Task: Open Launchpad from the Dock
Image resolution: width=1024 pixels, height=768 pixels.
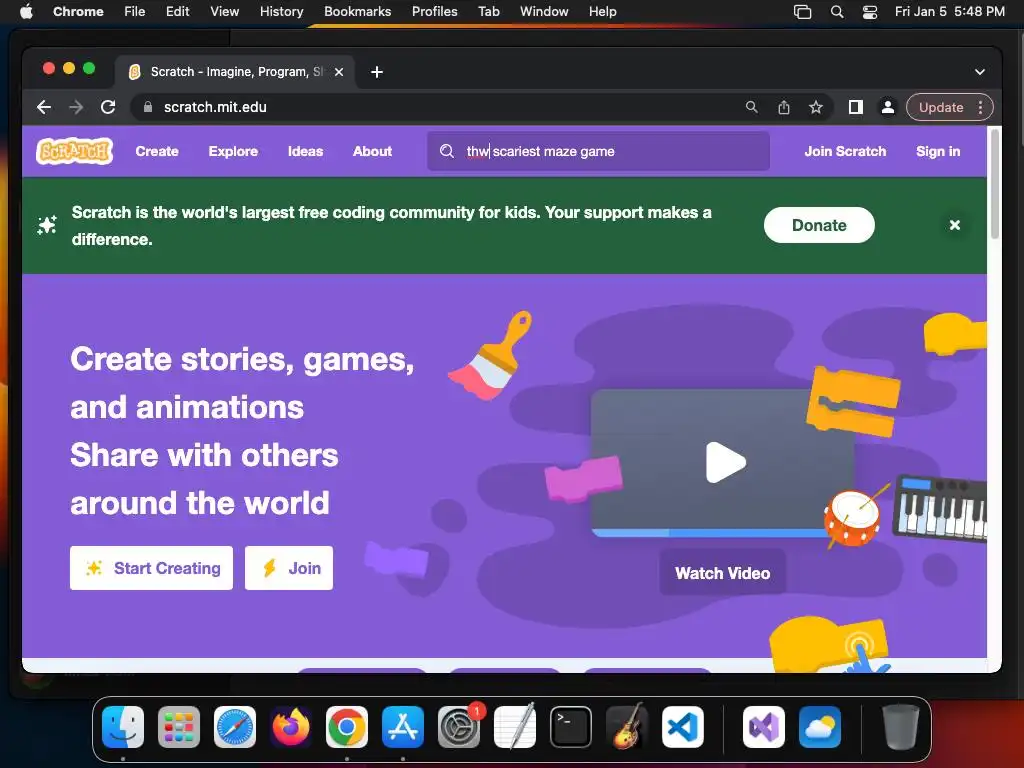Action: (x=179, y=727)
